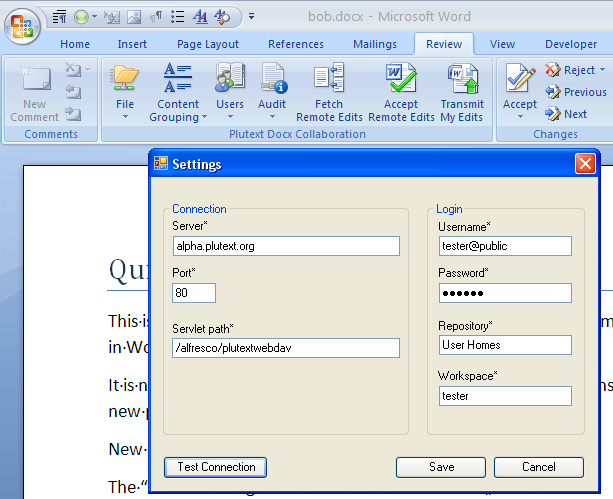Viewport: 613px width, 499px height.
Task: Jump to Next change
Action: [567, 114]
